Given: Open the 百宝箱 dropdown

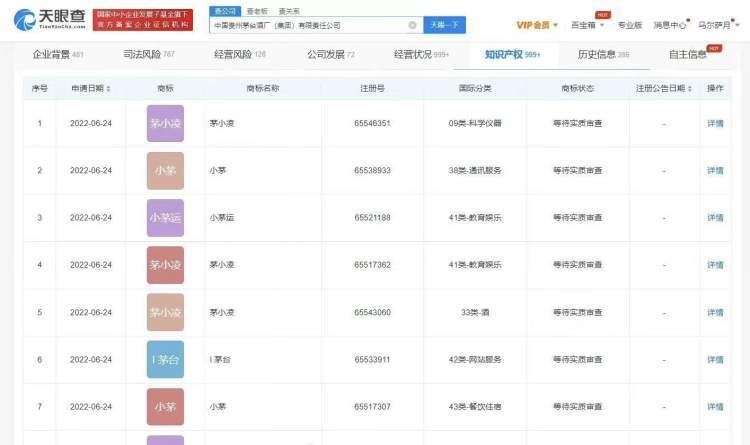Looking at the screenshot, I should pos(588,25).
